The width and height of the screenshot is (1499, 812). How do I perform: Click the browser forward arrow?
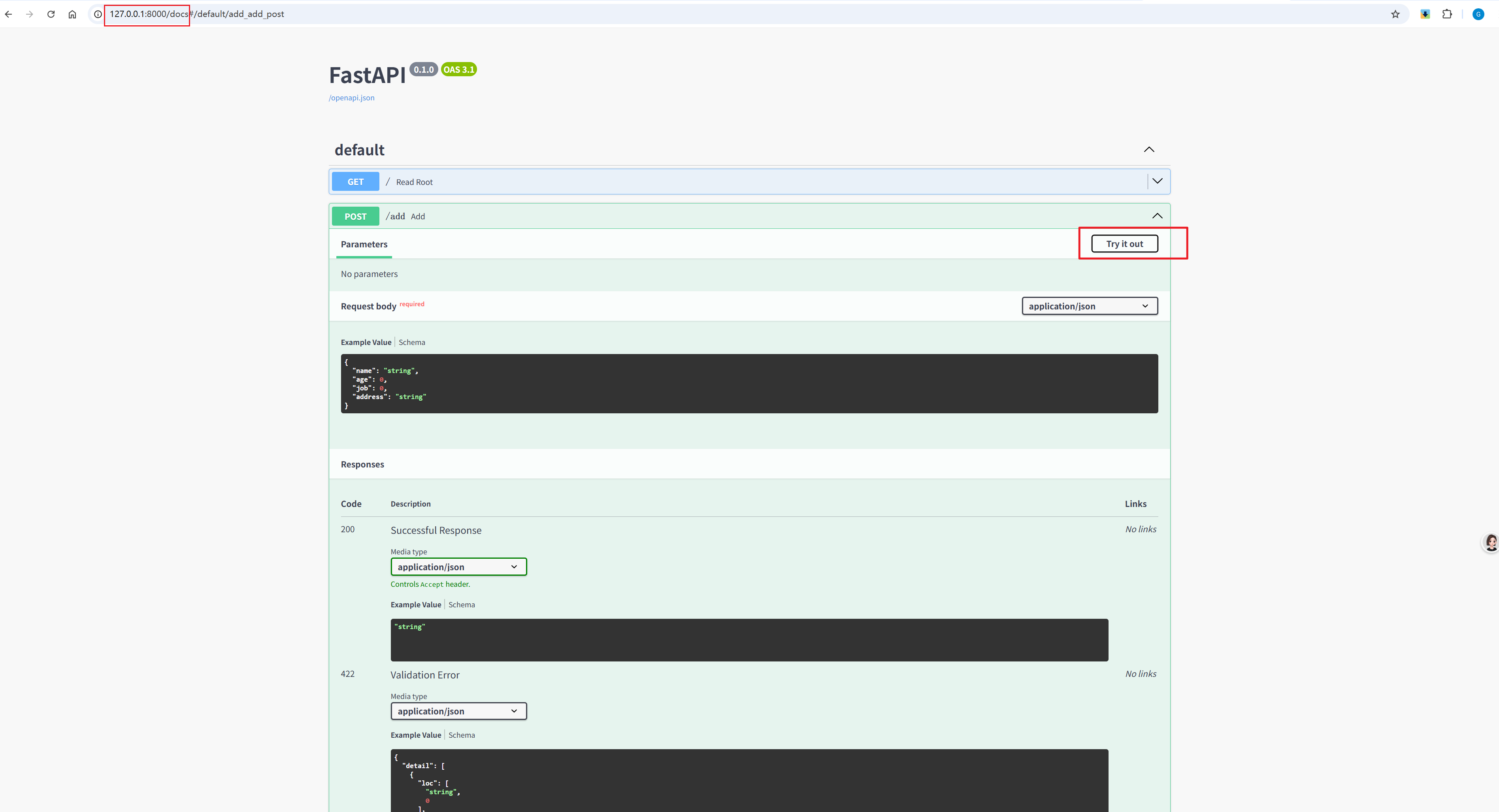[x=30, y=14]
